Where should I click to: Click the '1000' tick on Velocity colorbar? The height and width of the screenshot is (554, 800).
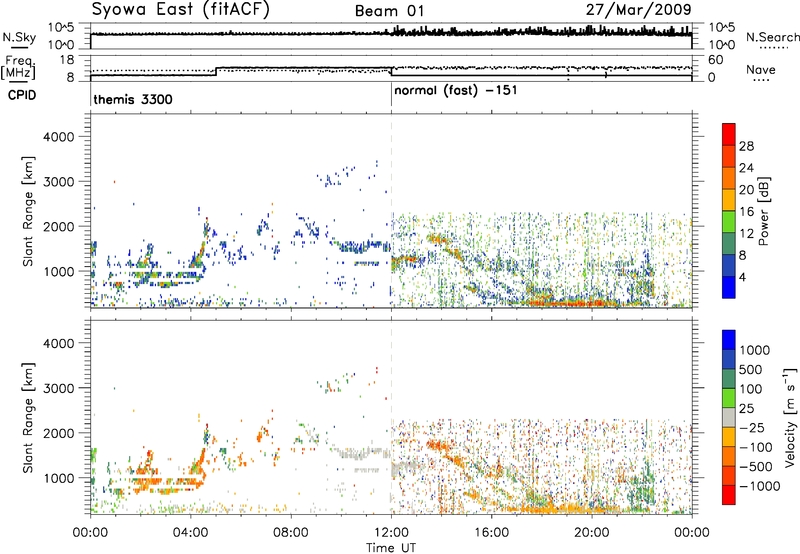(x=754, y=350)
